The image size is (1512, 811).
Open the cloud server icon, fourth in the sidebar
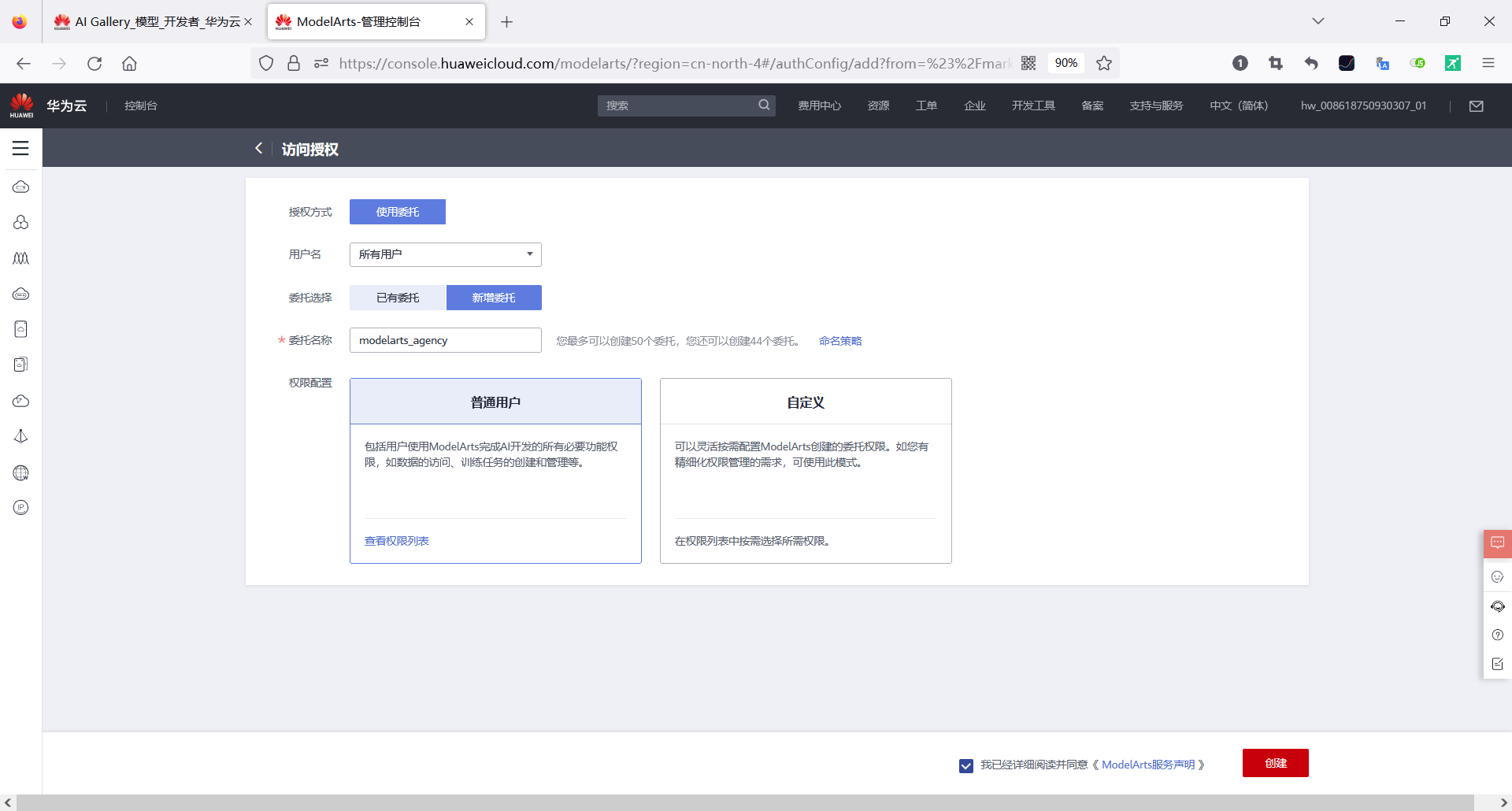(21, 294)
